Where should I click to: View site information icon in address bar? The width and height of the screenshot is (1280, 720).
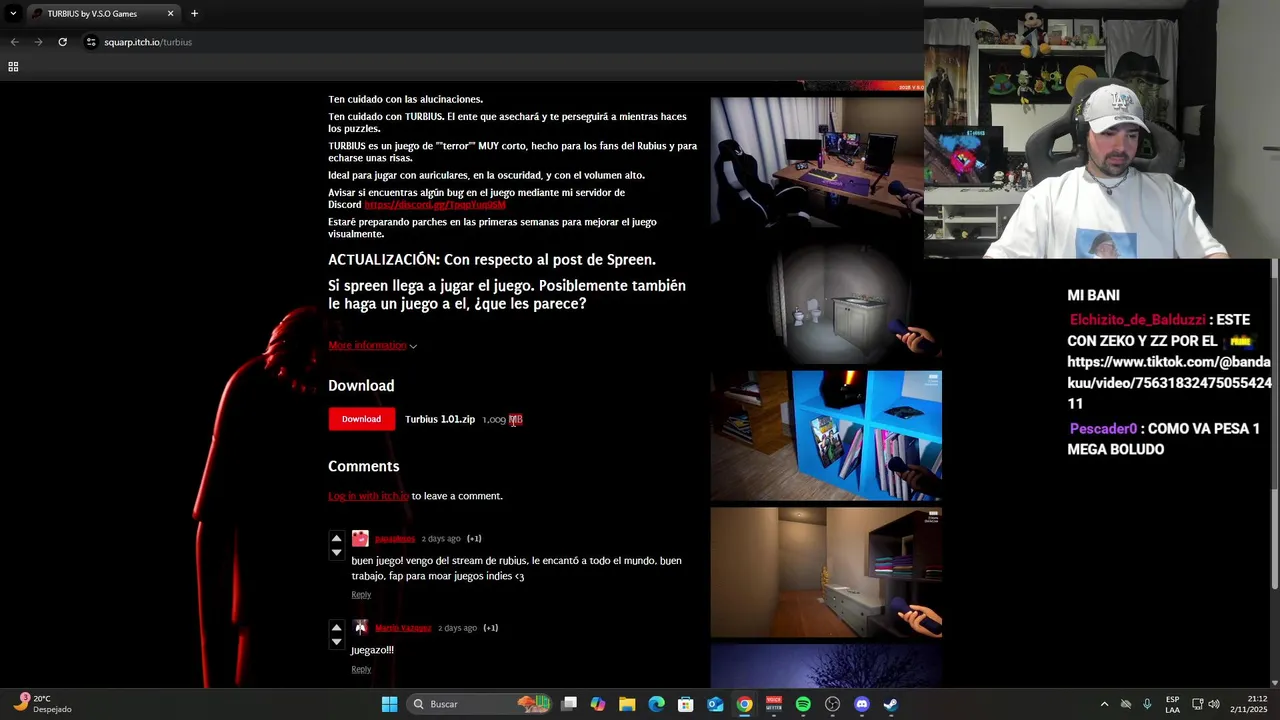[91, 42]
